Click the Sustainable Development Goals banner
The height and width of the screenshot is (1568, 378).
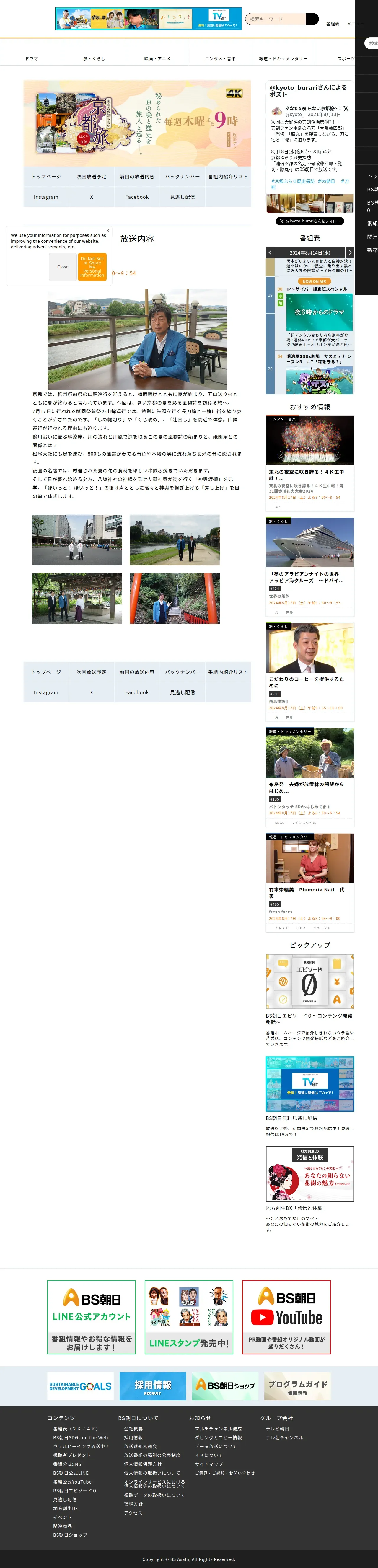tap(80, 1386)
